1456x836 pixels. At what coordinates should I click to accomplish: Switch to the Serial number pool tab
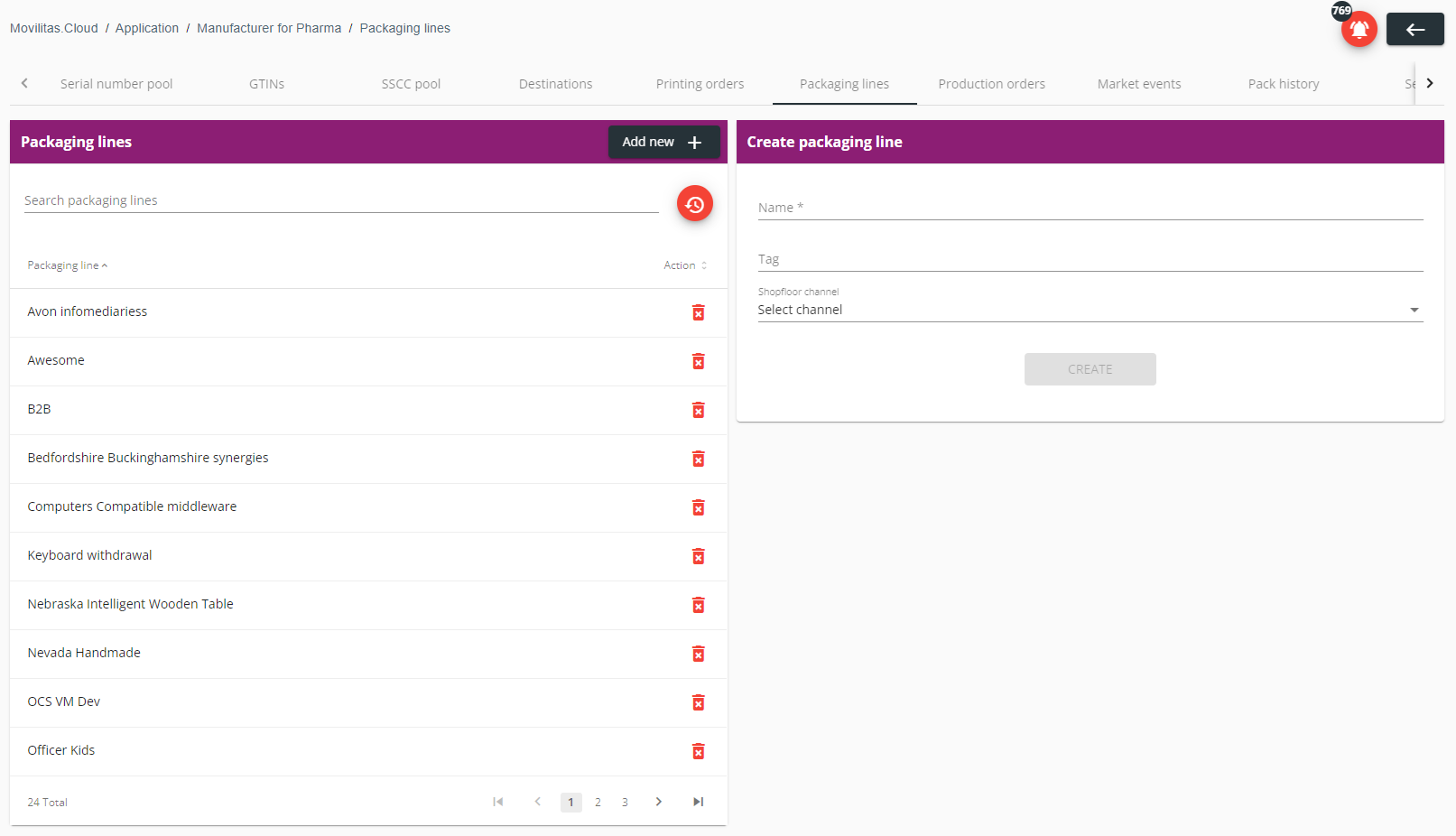coord(116,84)
